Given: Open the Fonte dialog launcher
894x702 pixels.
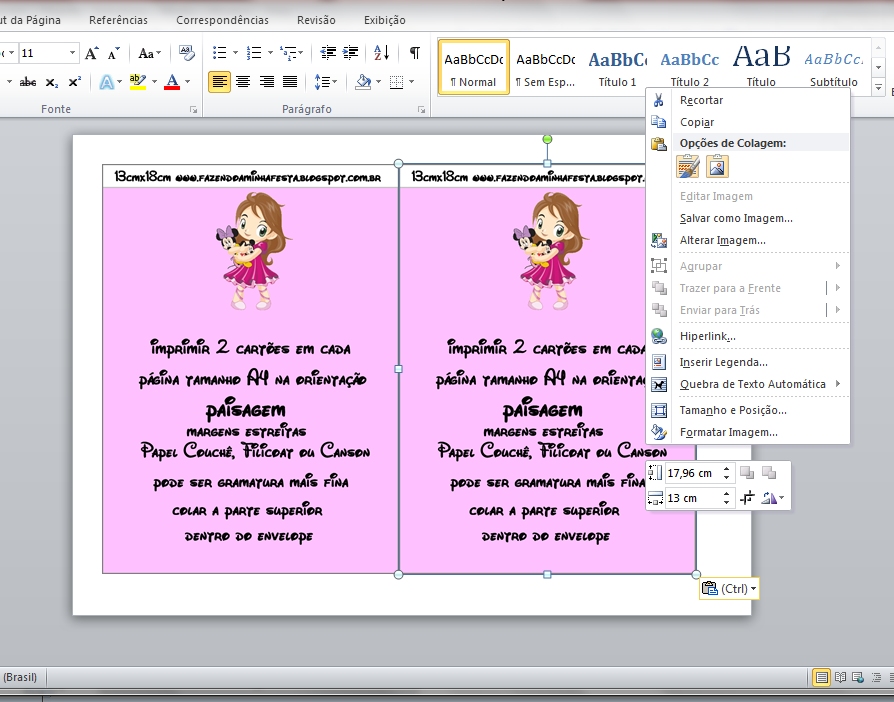Looking at the screenshot, I should point(194,109).
